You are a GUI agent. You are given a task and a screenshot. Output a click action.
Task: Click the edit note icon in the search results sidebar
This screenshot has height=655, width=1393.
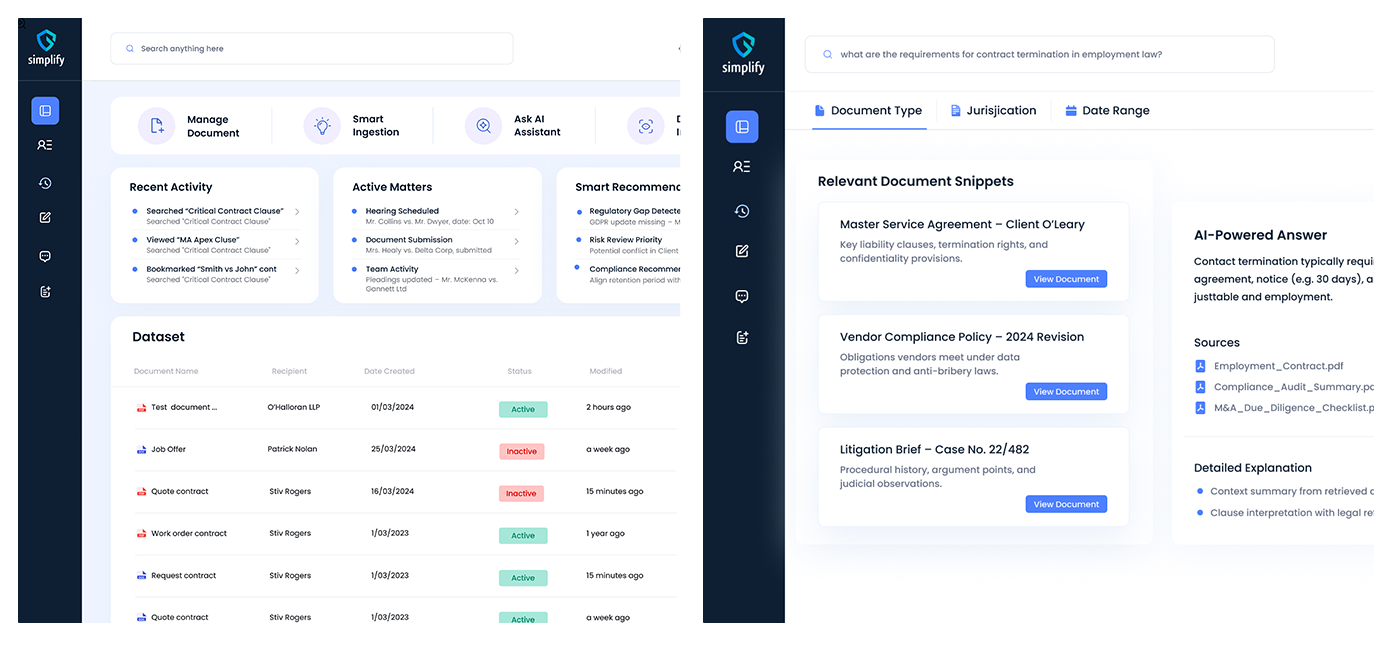[742, 252]
